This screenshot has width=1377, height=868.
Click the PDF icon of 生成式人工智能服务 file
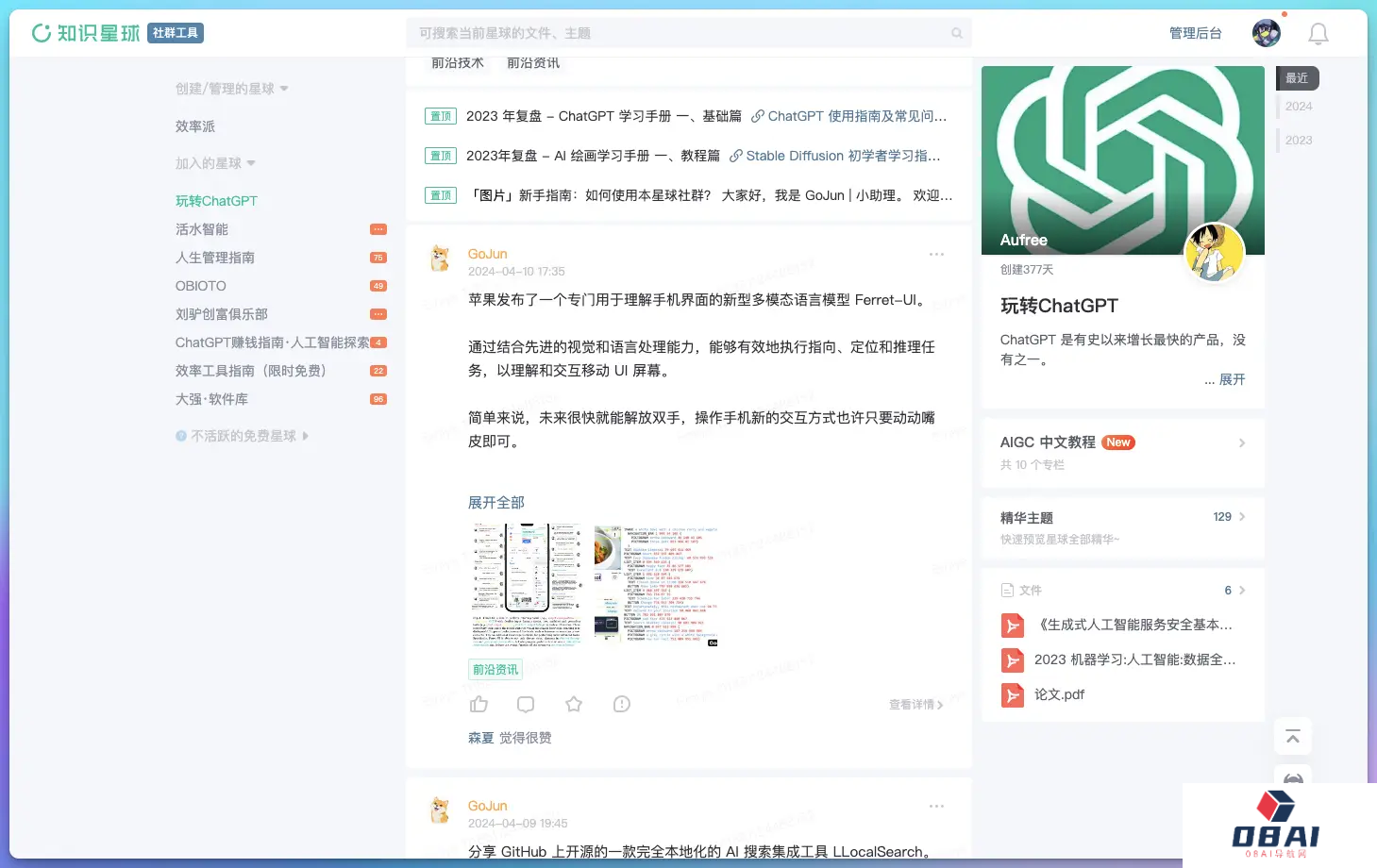(x=1012, y=626)
